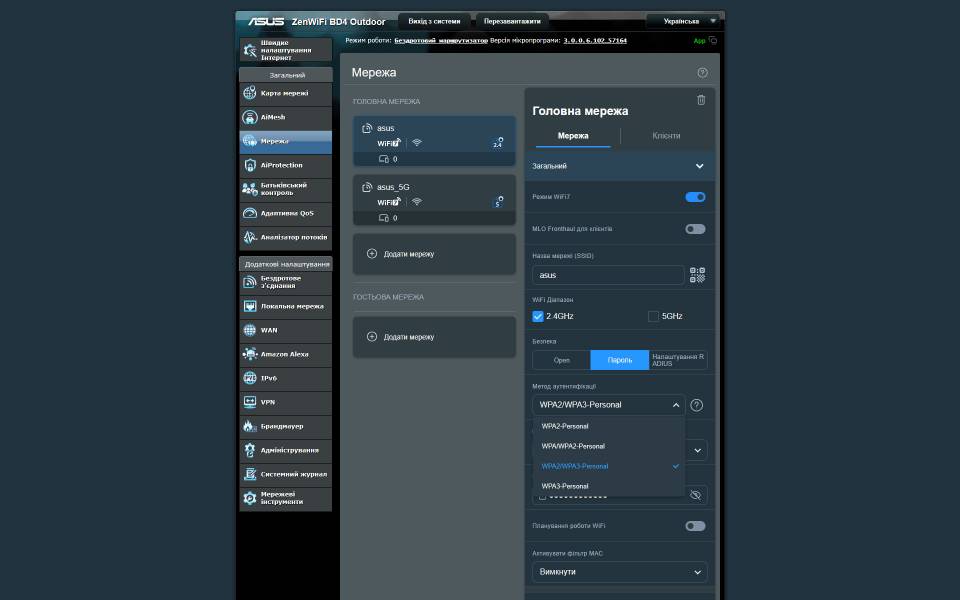This screenshot has width=960, height=600.
Task: Switch to the Клієнти tab
Action: pos(666,136)
